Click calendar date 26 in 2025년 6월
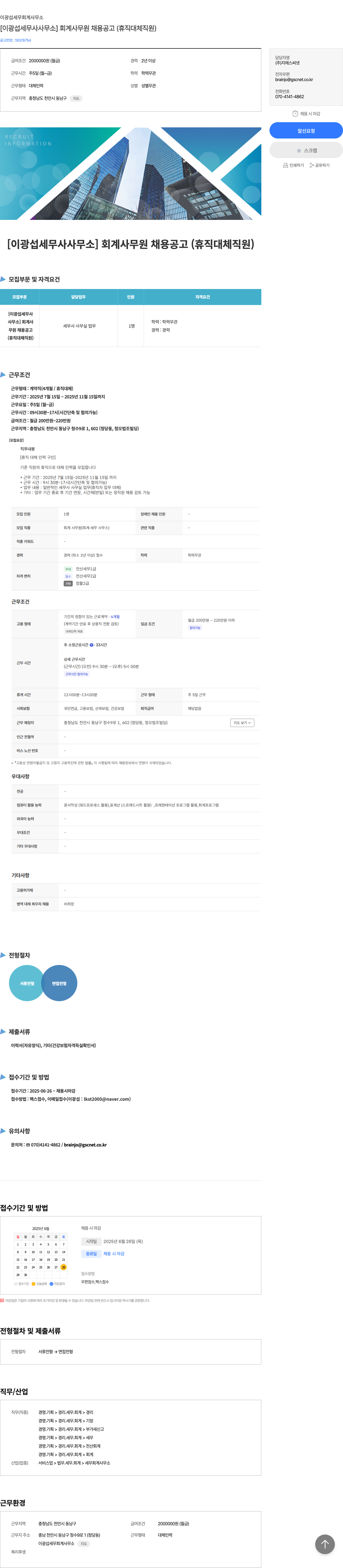 (48, 1267)
